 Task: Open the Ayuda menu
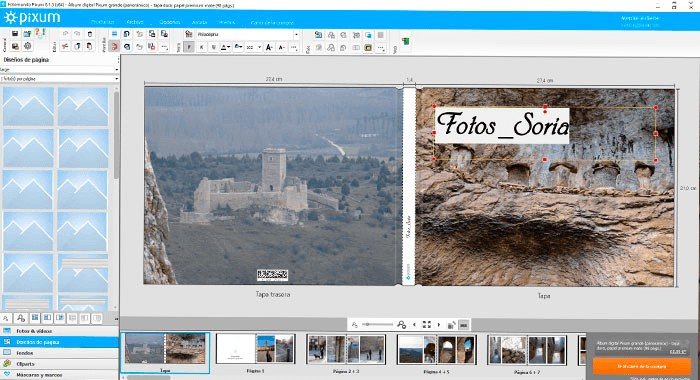(200, 22)
